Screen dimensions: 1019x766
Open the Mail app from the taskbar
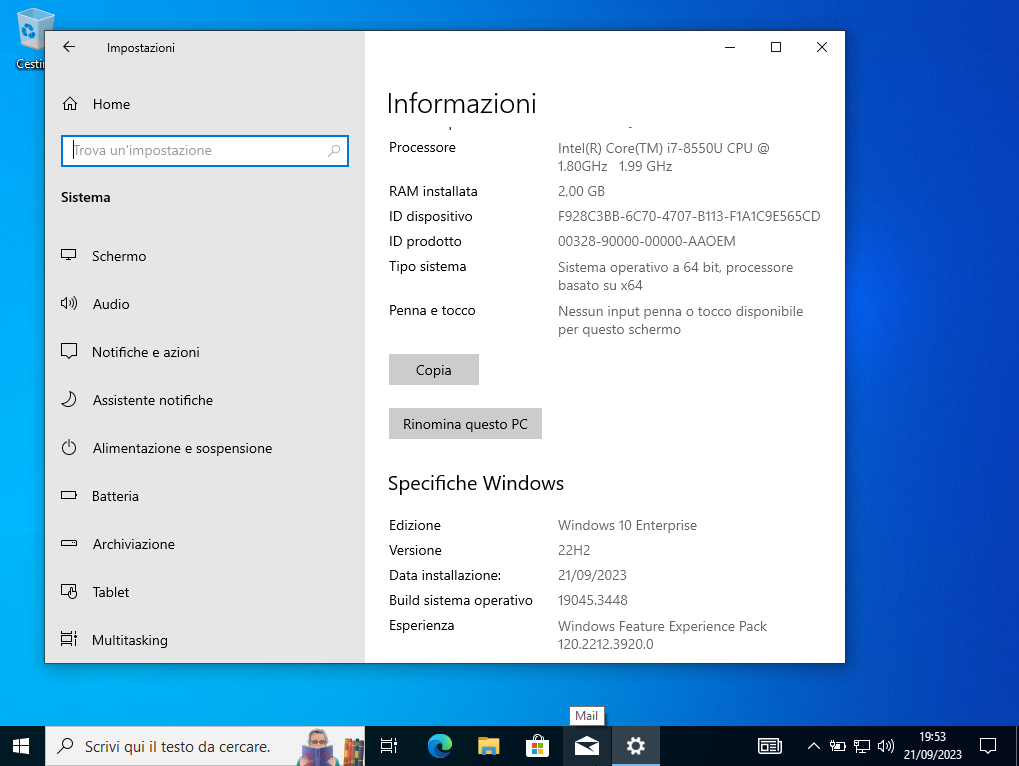click(x=587, y=747)
